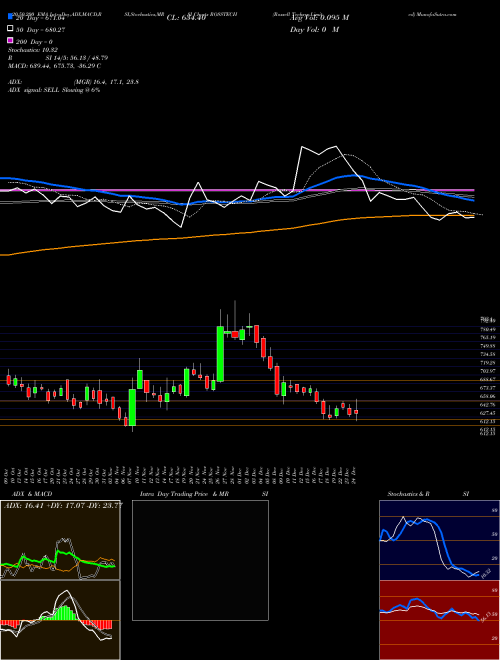Viewport: 500px width, 660px height.
Task: Click the blue Stochastics mini chart
Action: point(439,540)
